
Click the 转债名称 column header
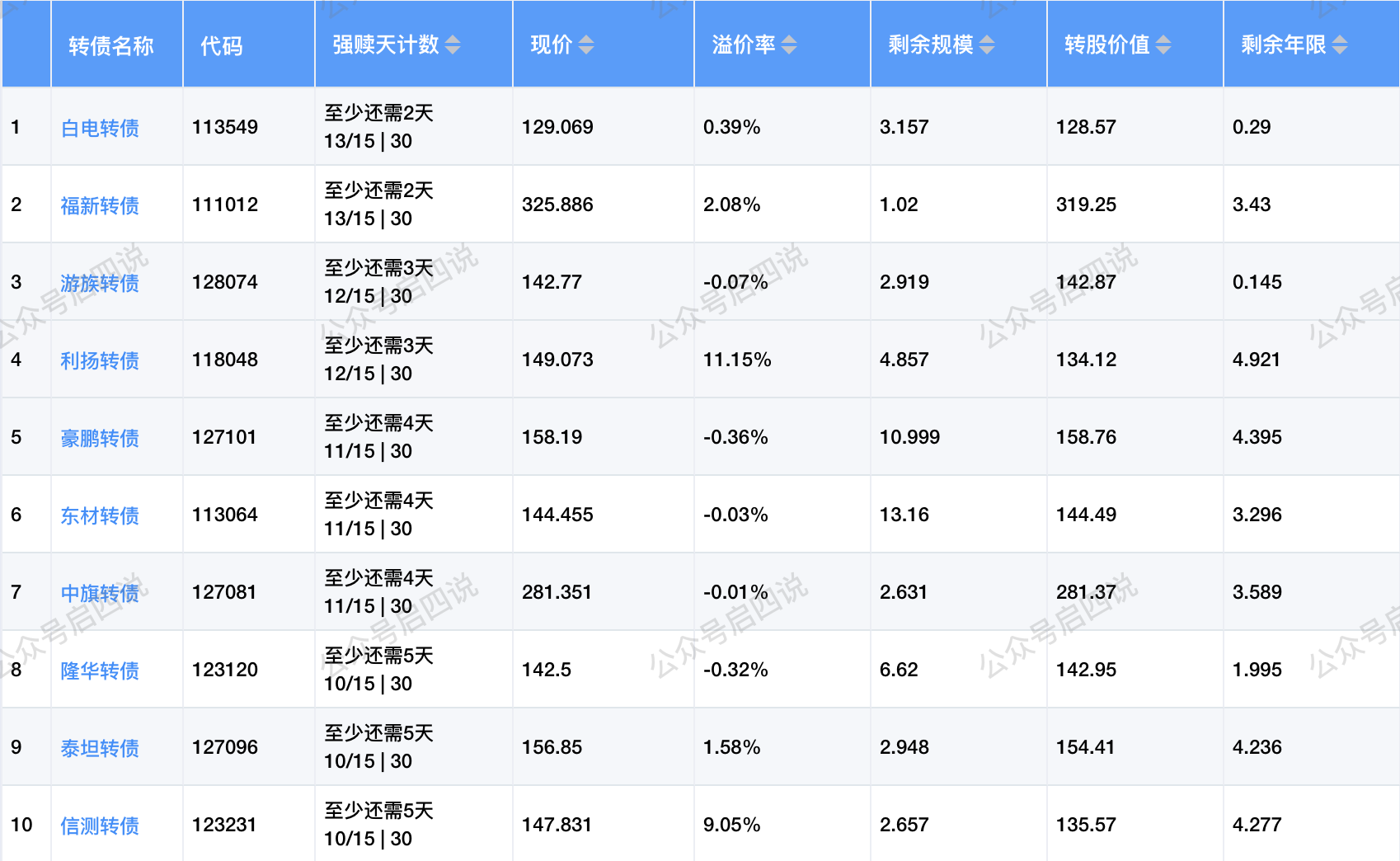coord(111,45)
